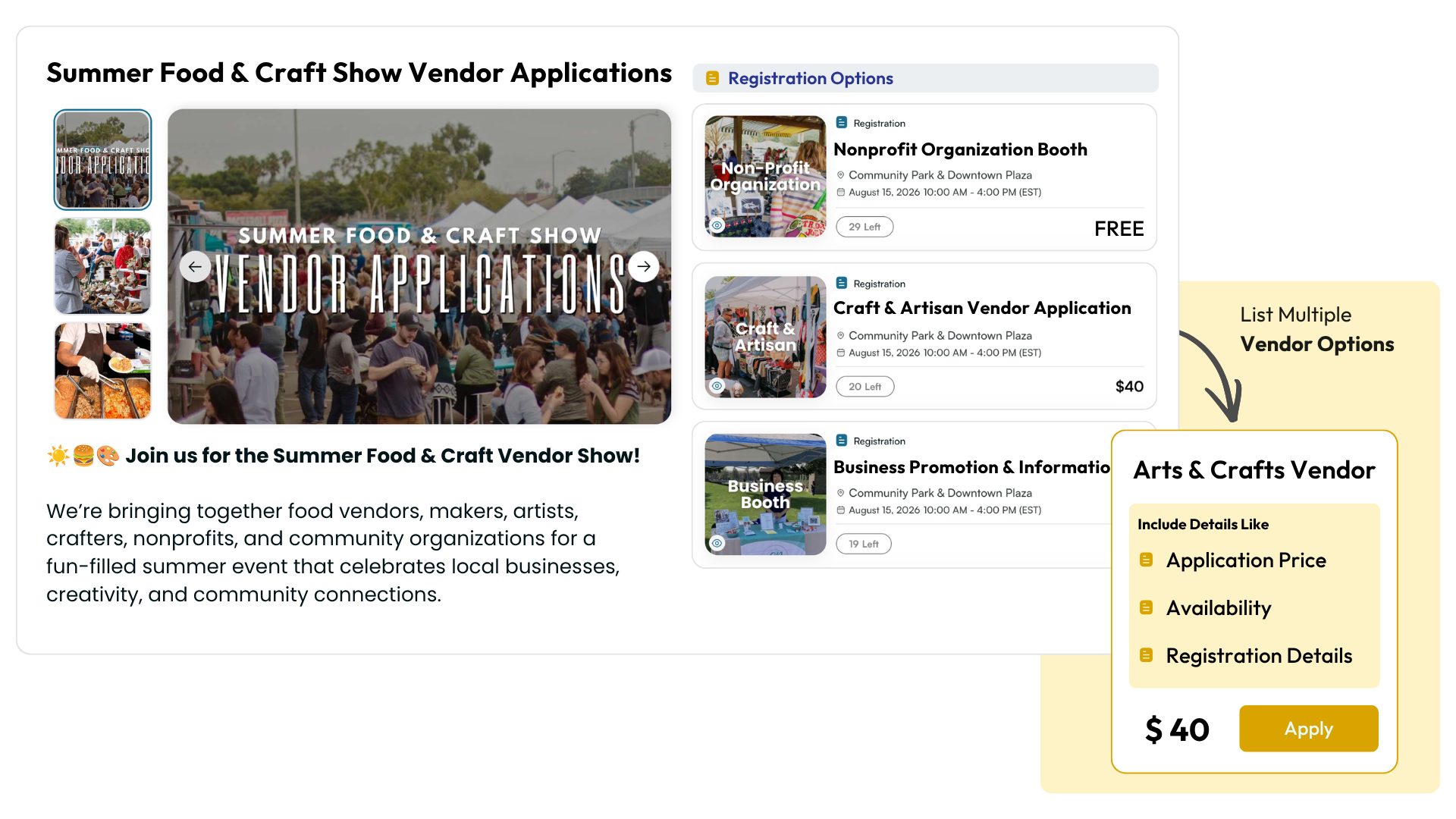Click calendar icon on Craft & Artisan card
The height and width of the screenshot is (819, 1456).
[x=840, y=353]
